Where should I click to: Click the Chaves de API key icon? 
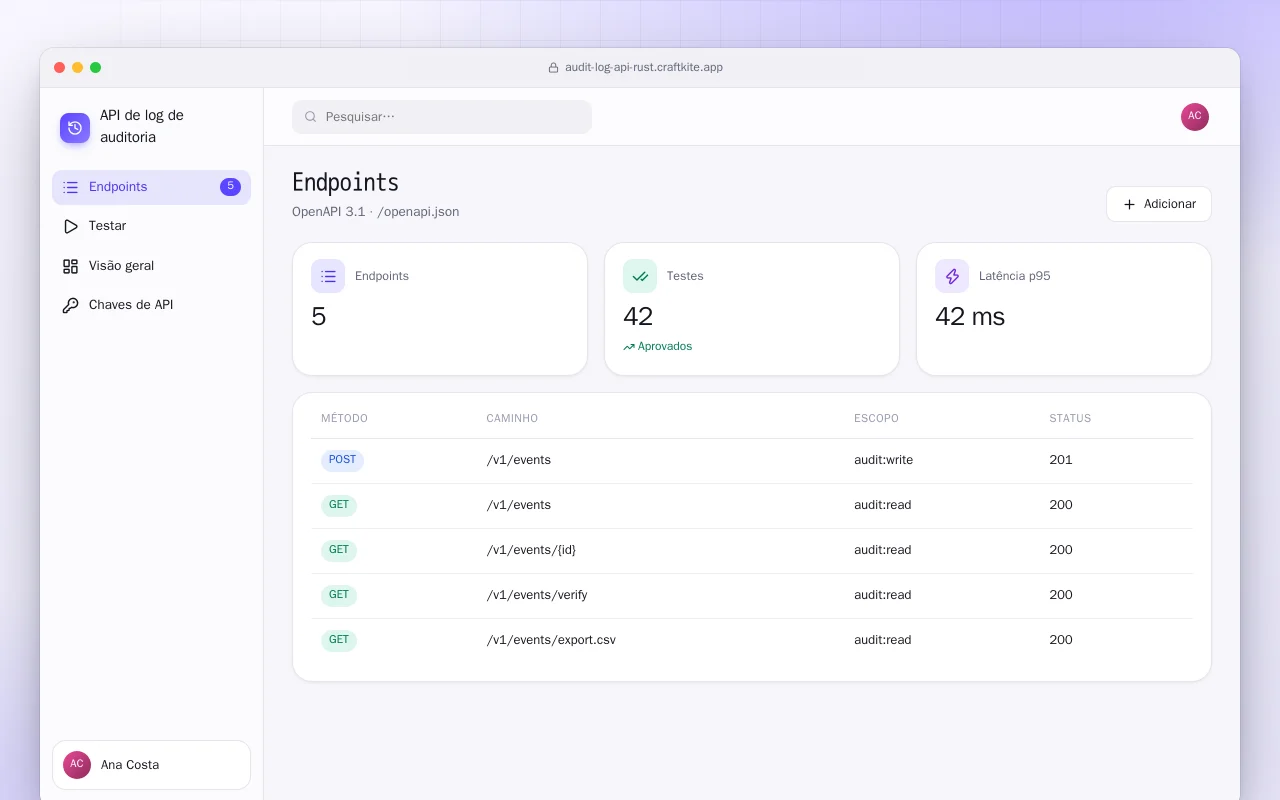click(x=70, y=305)
